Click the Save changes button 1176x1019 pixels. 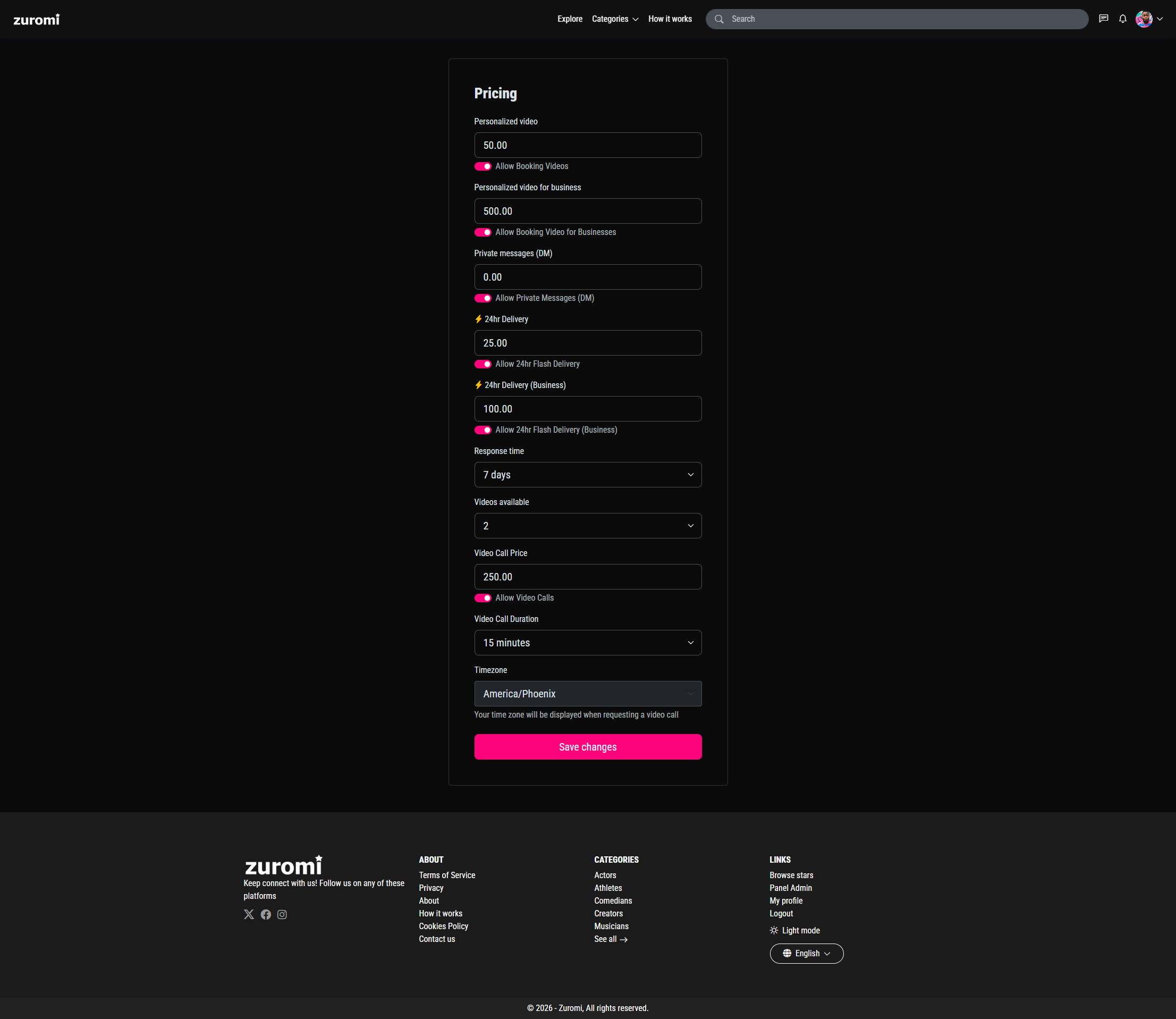(588, 747)
